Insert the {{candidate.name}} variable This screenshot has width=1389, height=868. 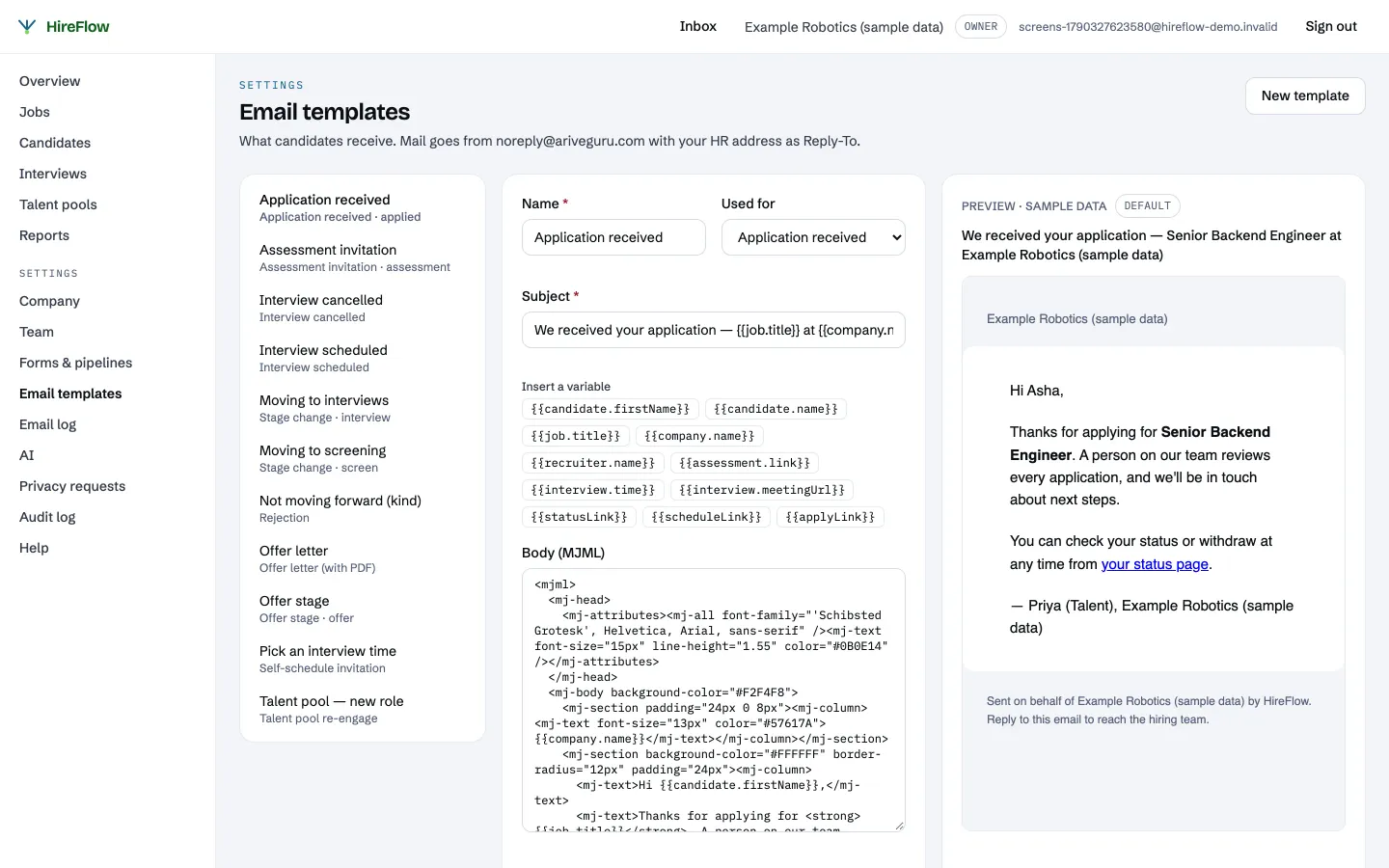coord(776,409)
